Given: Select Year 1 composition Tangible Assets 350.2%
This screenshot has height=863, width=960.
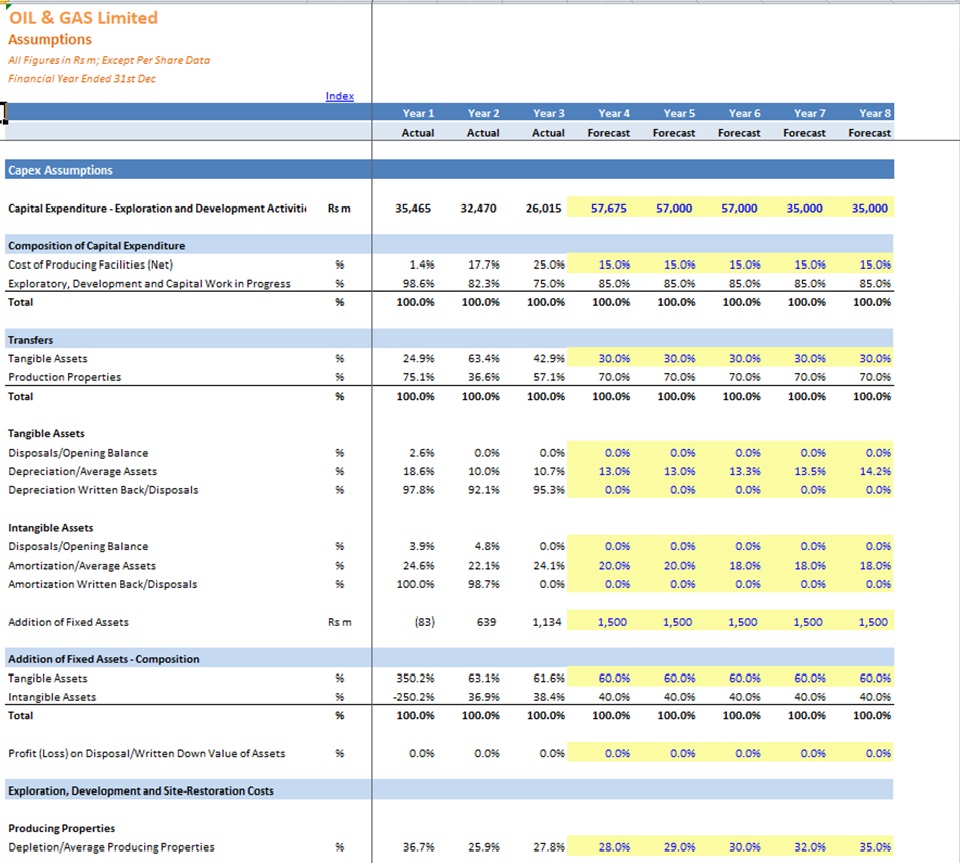Looking at the screenshot, I should (415, 678).
